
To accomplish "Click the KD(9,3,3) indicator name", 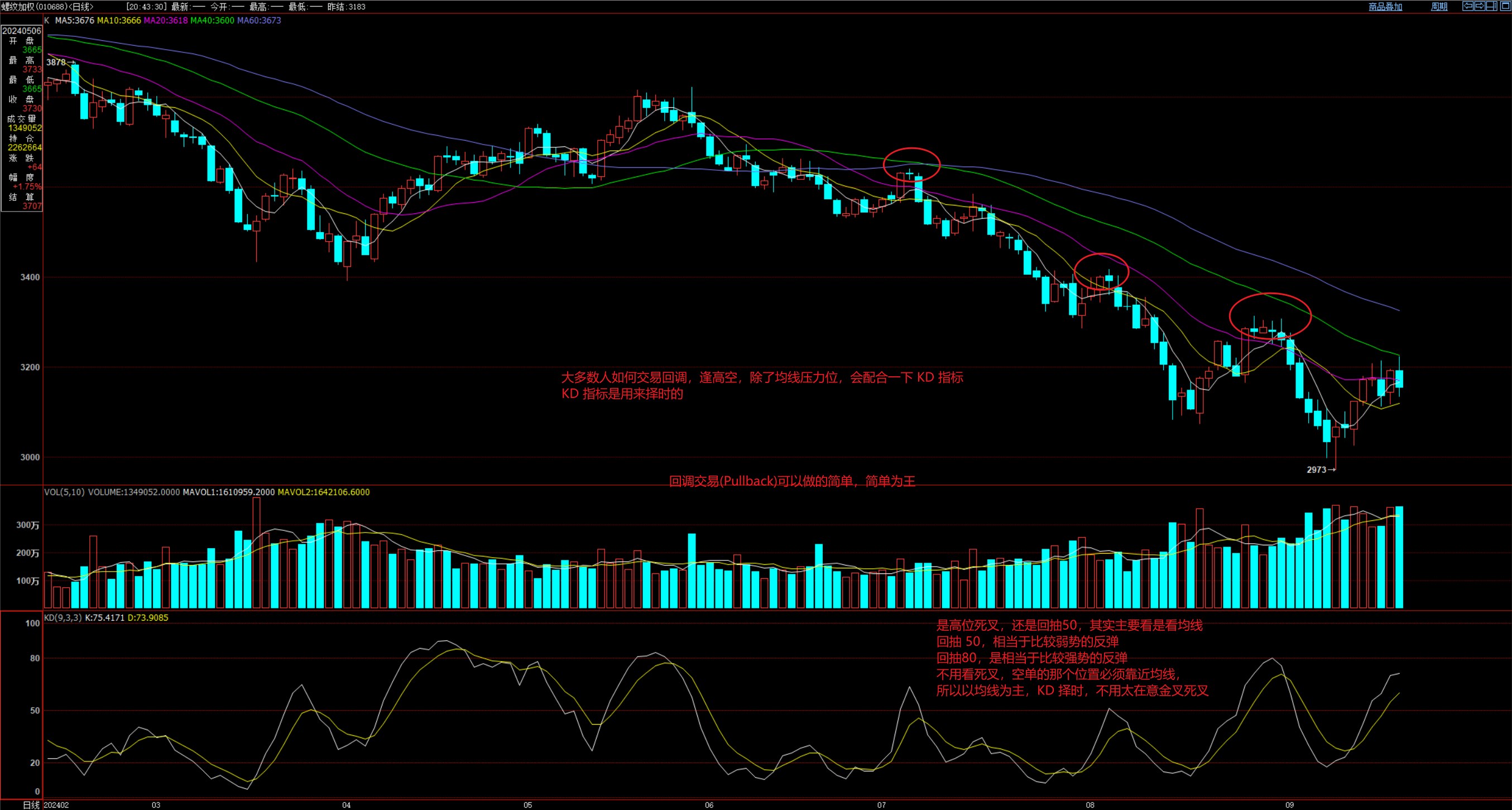I will point(63,617).
